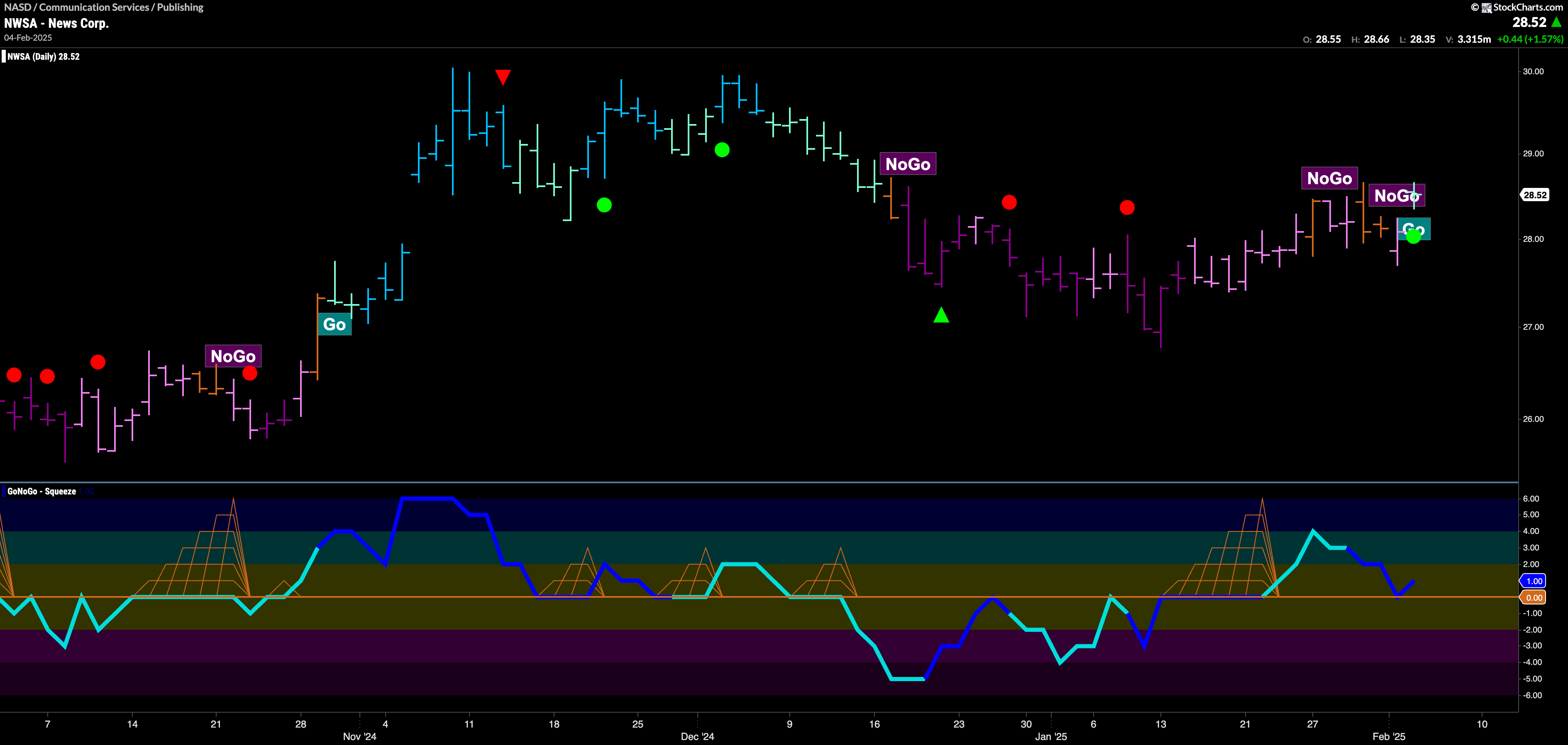This screenshot has width=1568, height=745.
Task: Click the high value 28.66
Action: tap(1376, 39)
